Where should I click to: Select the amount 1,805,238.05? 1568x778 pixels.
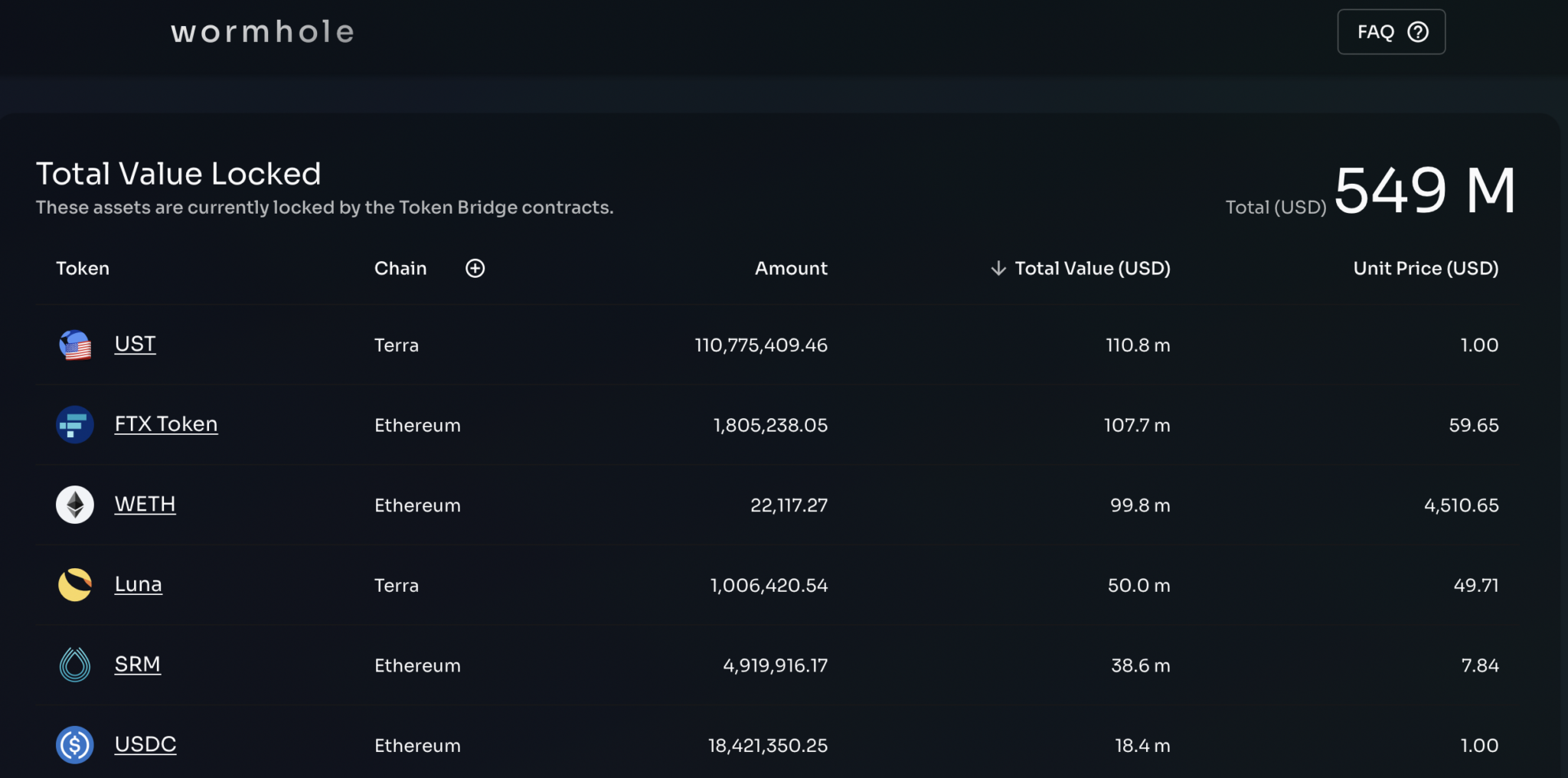click(770, 425)
